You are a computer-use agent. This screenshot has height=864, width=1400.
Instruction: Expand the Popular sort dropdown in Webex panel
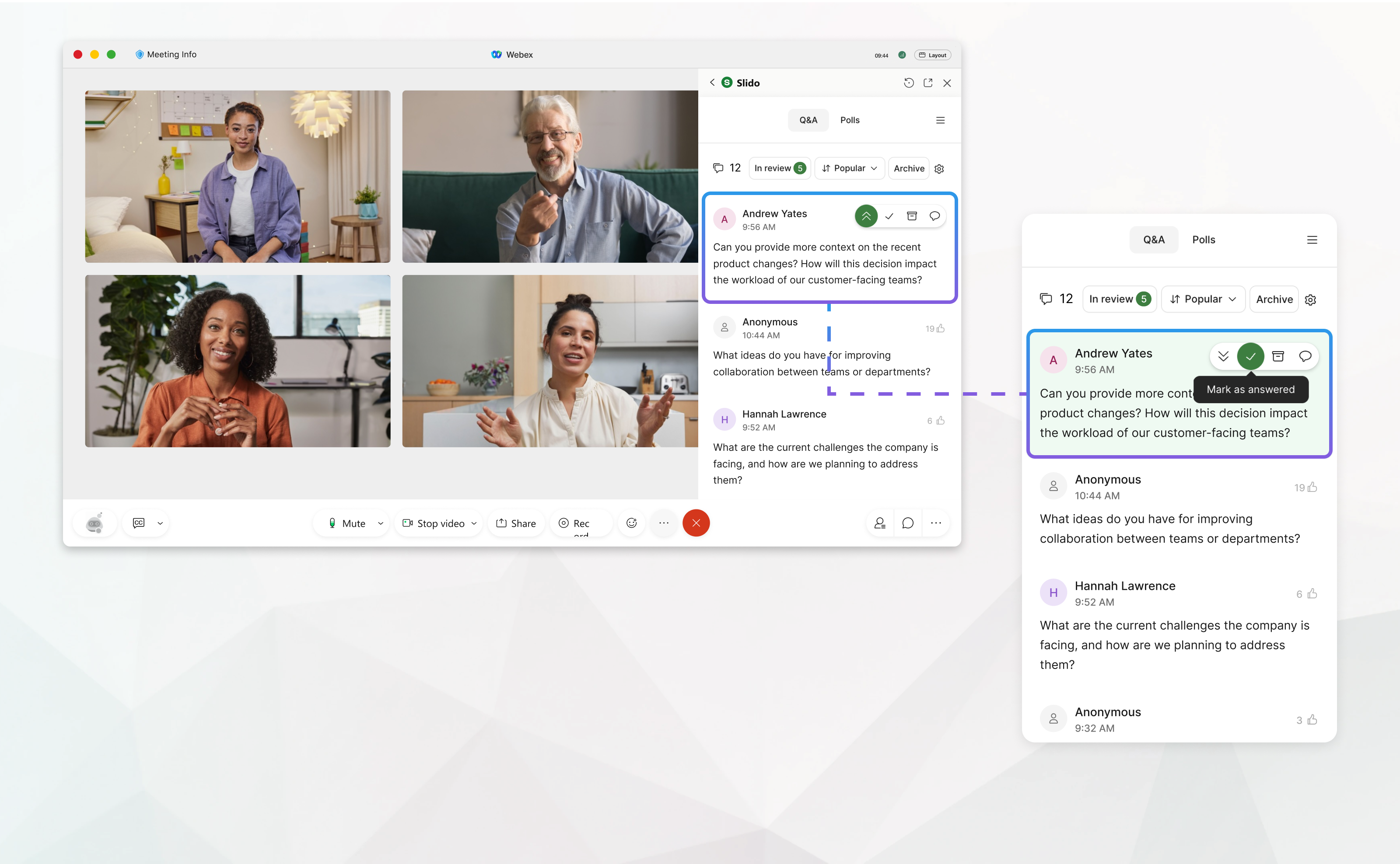[850, 168]
